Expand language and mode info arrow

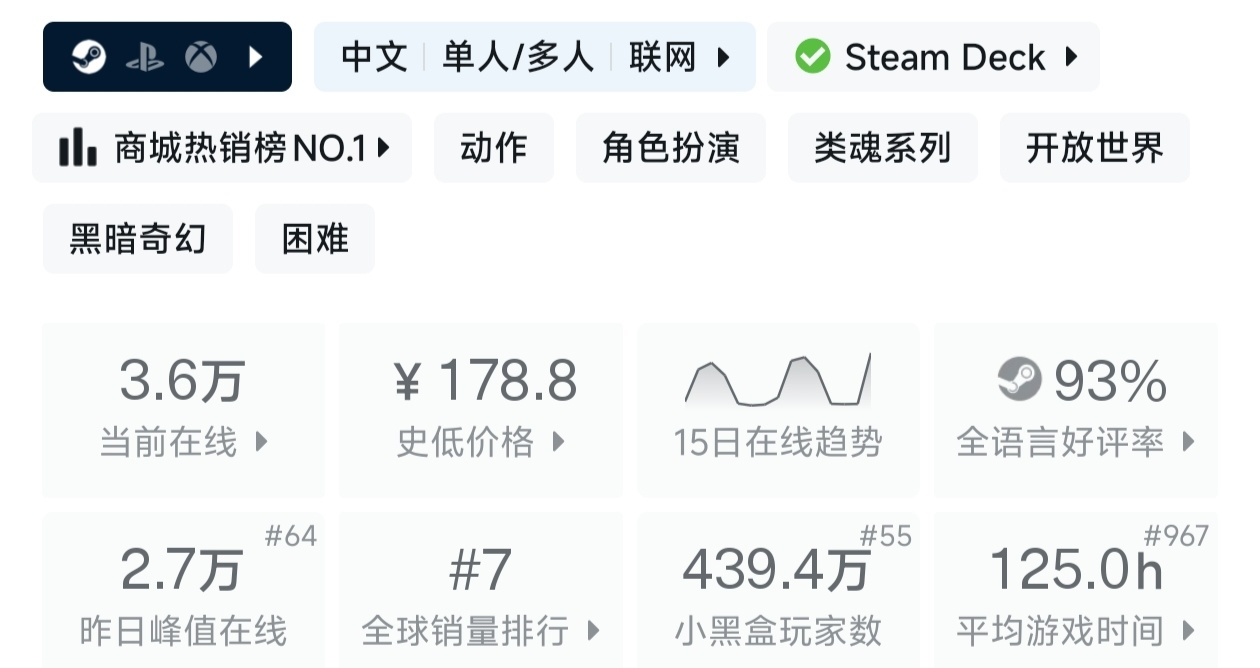(723, 57)
